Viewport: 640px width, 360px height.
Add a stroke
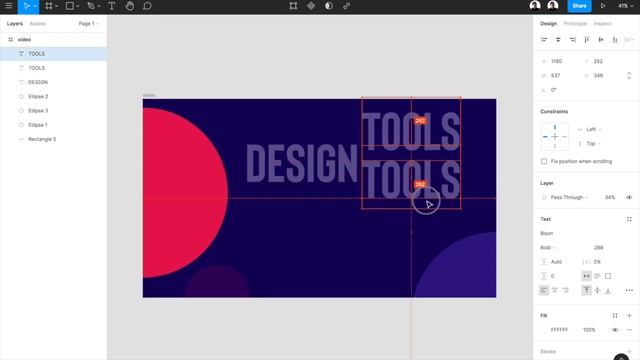point(629,351)
